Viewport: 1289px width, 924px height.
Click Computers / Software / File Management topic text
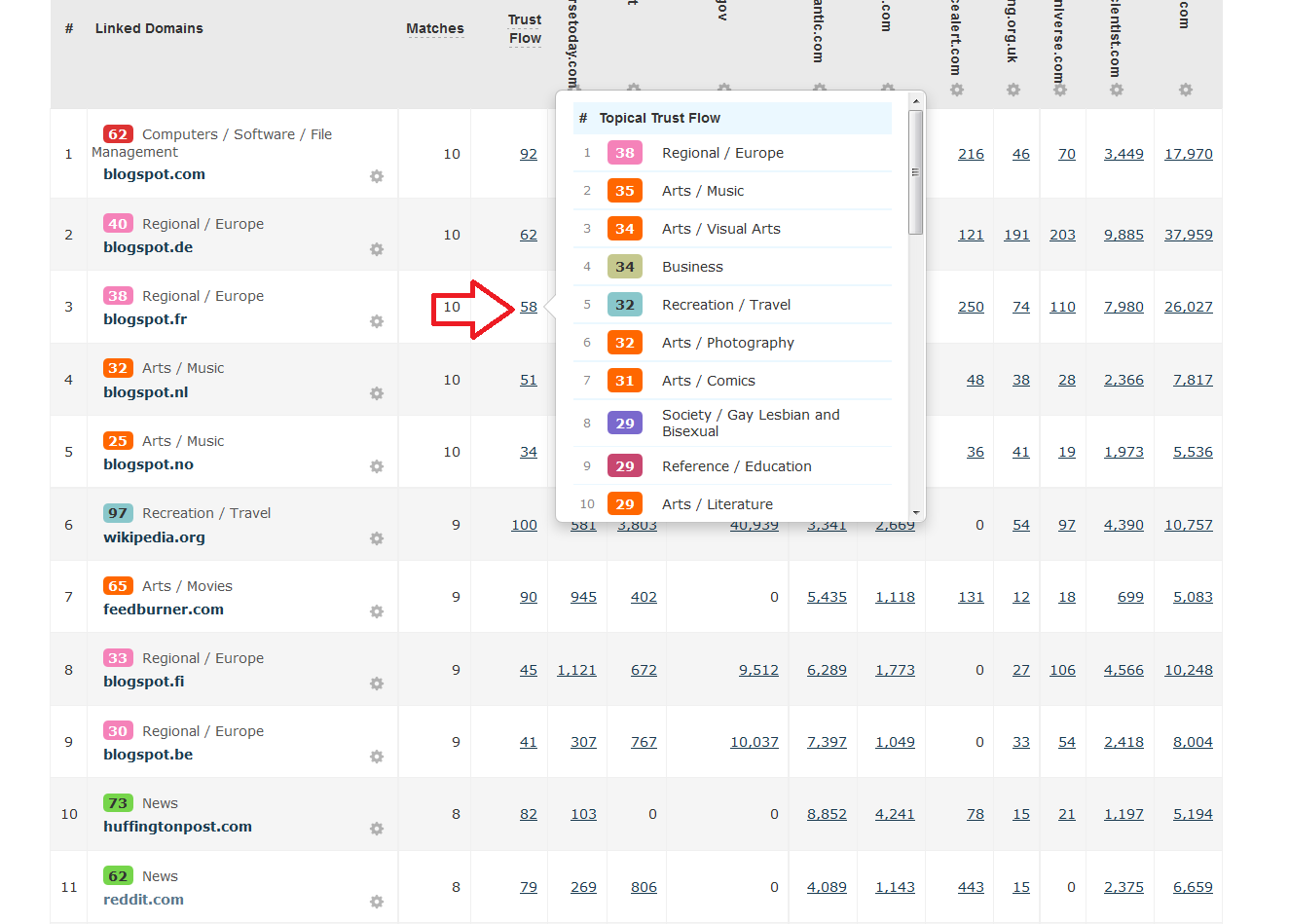(x=211, y=143)
